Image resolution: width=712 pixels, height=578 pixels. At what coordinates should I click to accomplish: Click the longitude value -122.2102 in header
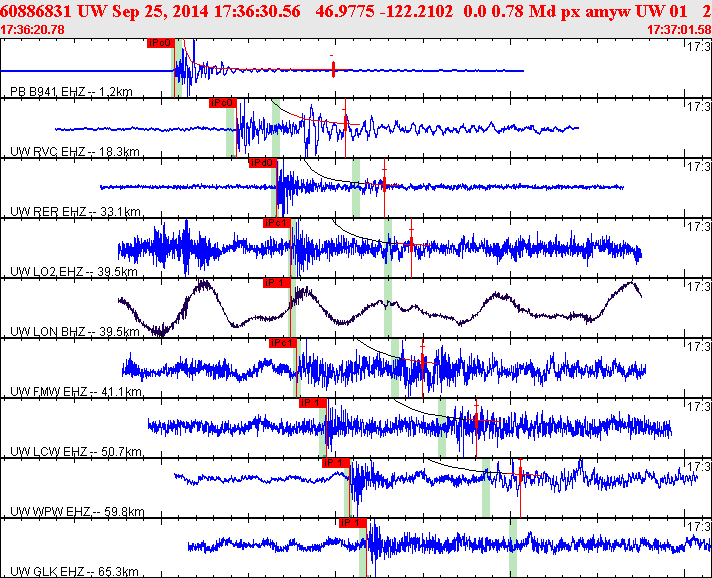(x=415, y=11)
